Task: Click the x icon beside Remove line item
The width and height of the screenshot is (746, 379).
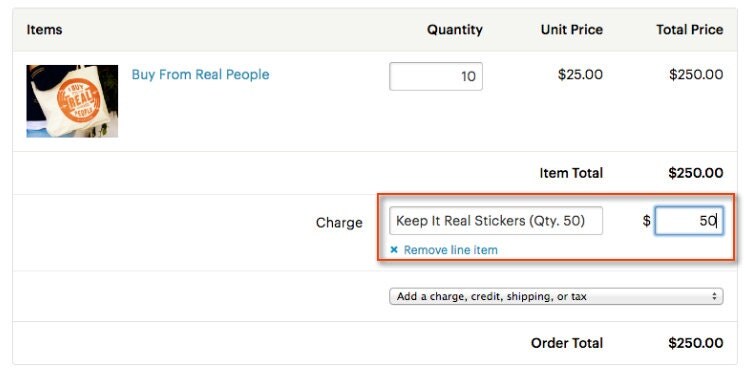Action: click(394, 250)
